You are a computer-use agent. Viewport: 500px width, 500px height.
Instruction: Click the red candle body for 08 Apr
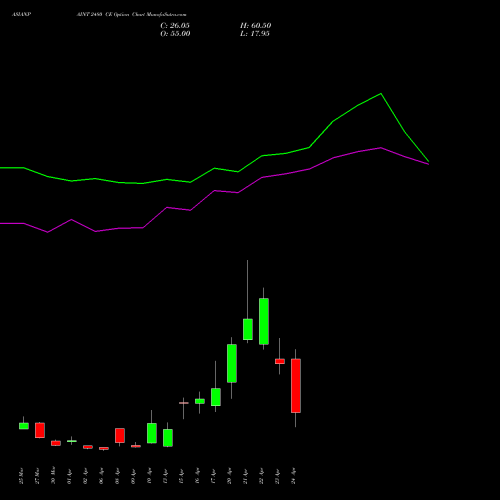pos(120,435)
